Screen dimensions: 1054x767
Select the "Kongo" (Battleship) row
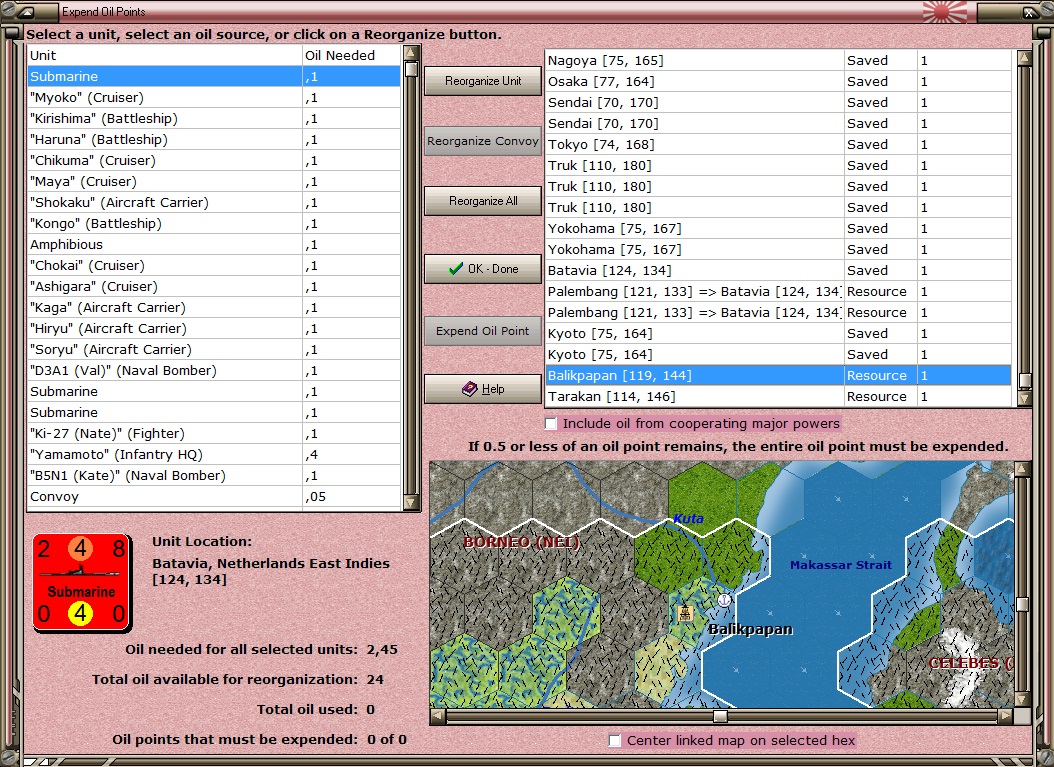tap(214, 223)
